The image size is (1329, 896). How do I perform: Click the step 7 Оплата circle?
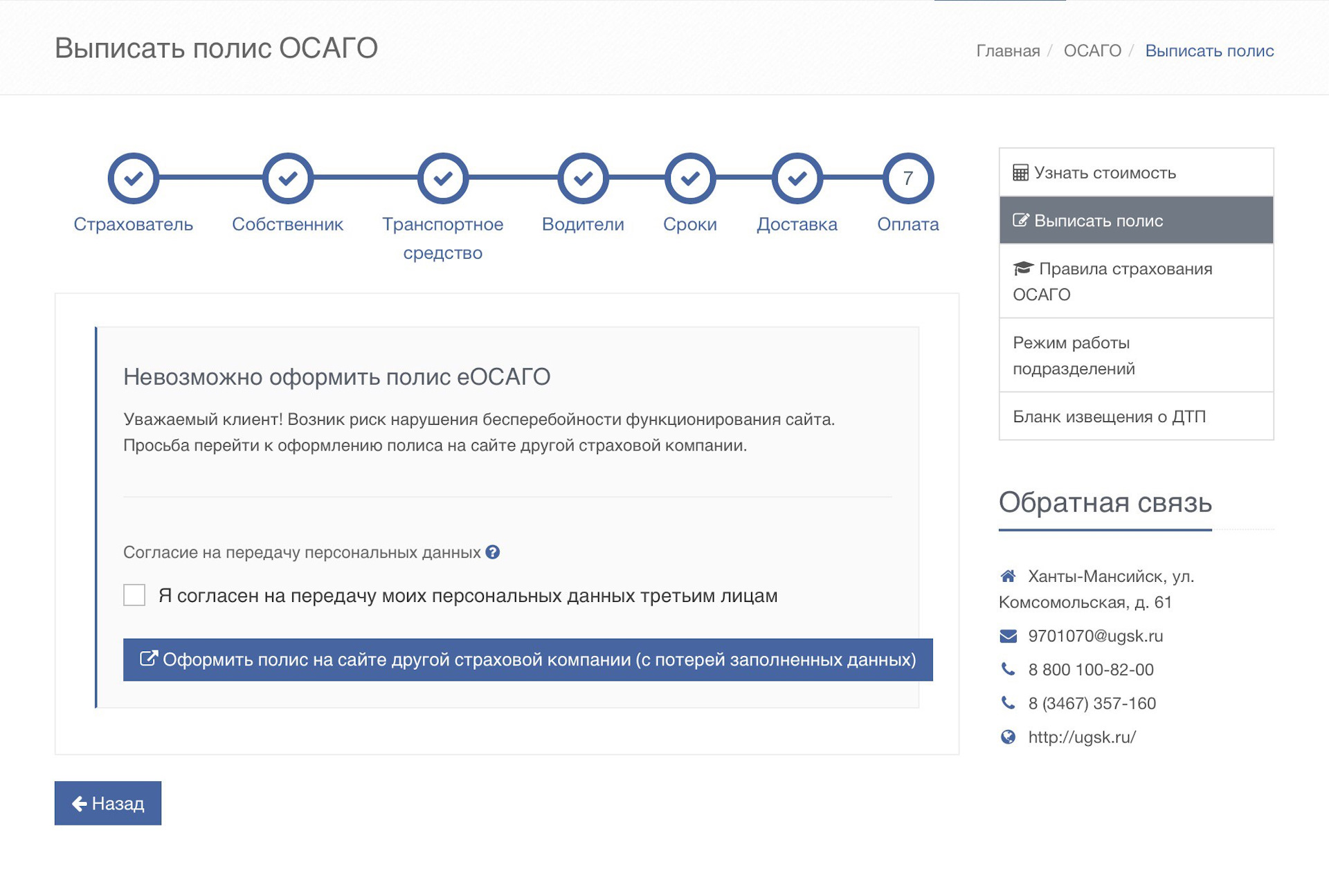[908, 179]
